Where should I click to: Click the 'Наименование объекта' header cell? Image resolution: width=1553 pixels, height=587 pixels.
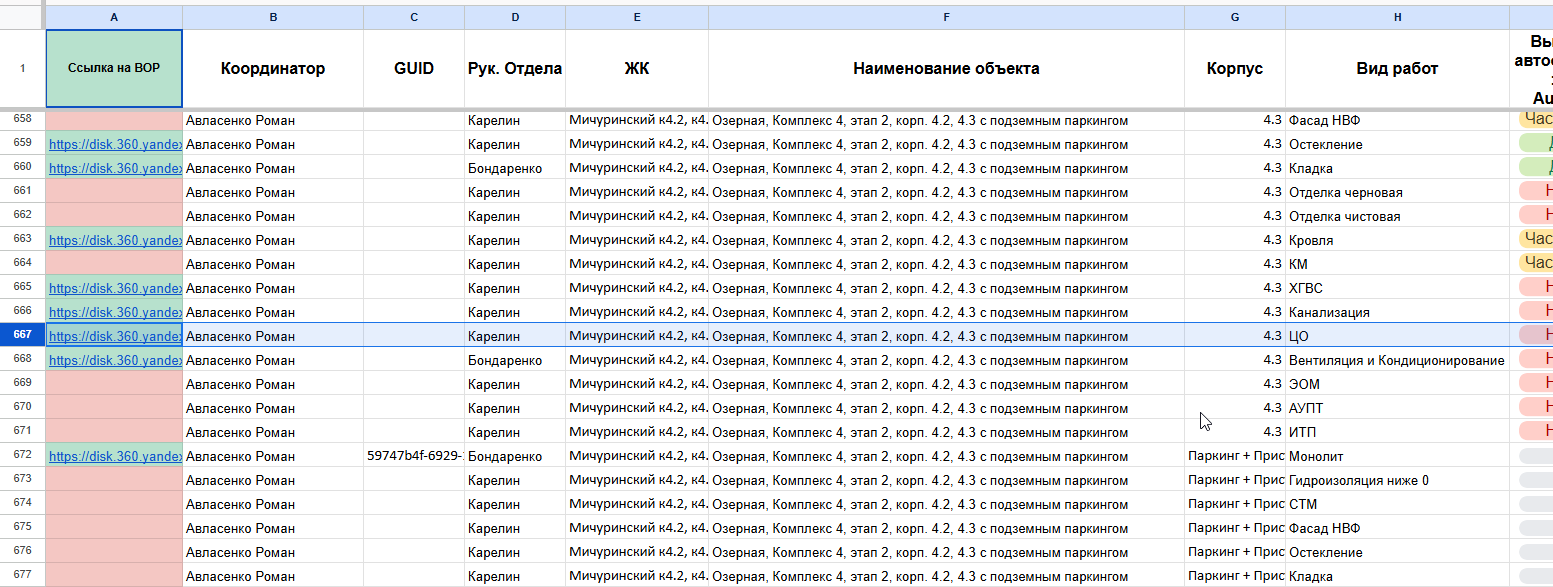pos(946,68)
